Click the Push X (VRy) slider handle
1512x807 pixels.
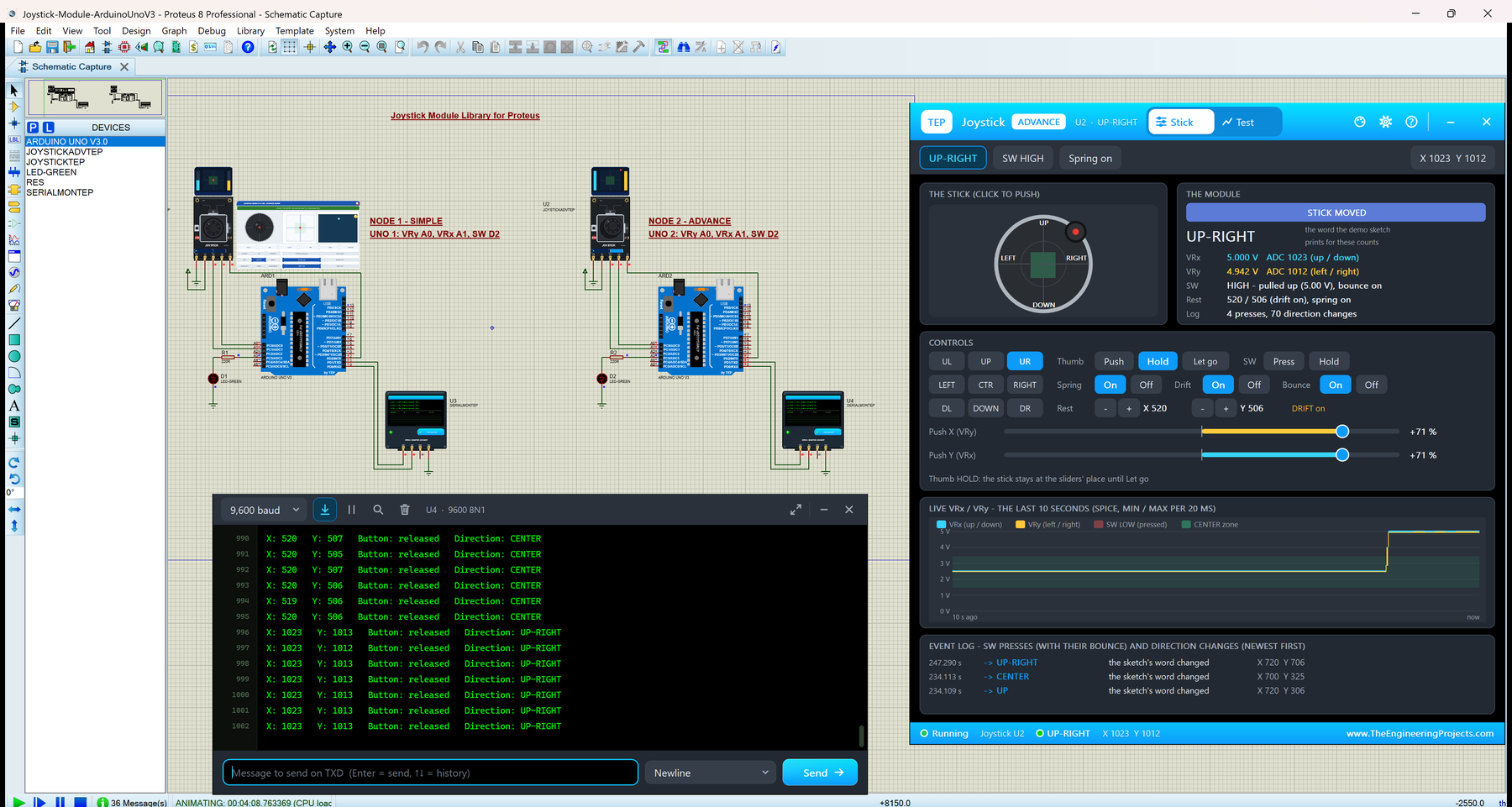coord(1342,432)
